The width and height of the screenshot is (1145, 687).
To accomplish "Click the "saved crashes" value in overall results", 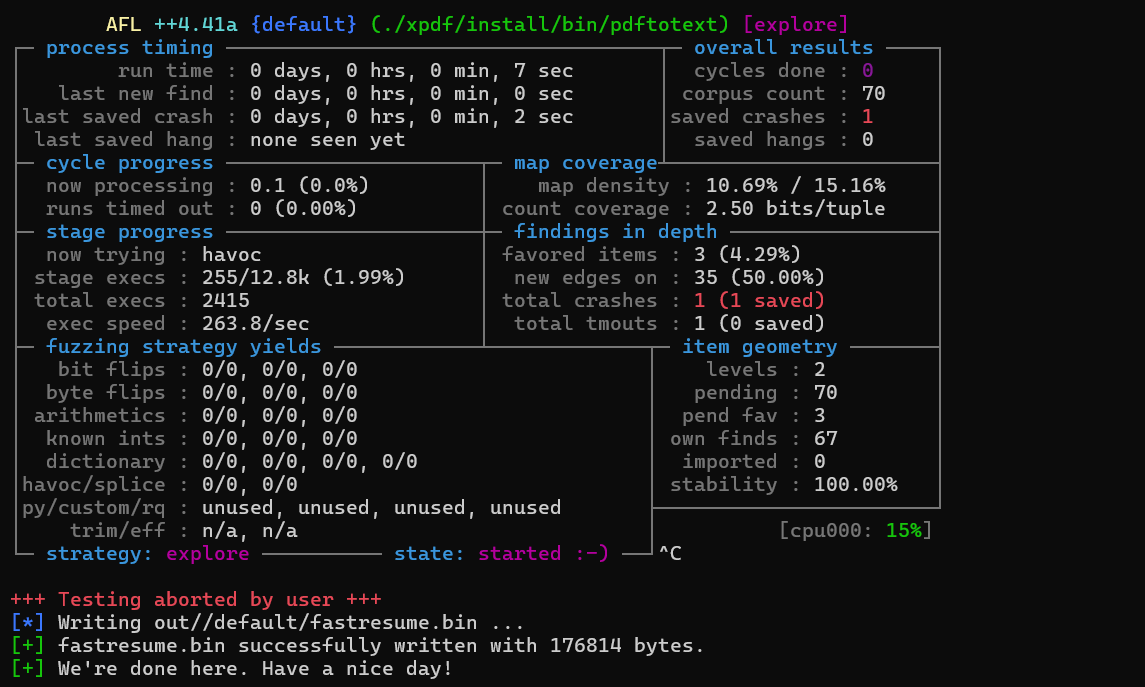I will pos(867,117).
